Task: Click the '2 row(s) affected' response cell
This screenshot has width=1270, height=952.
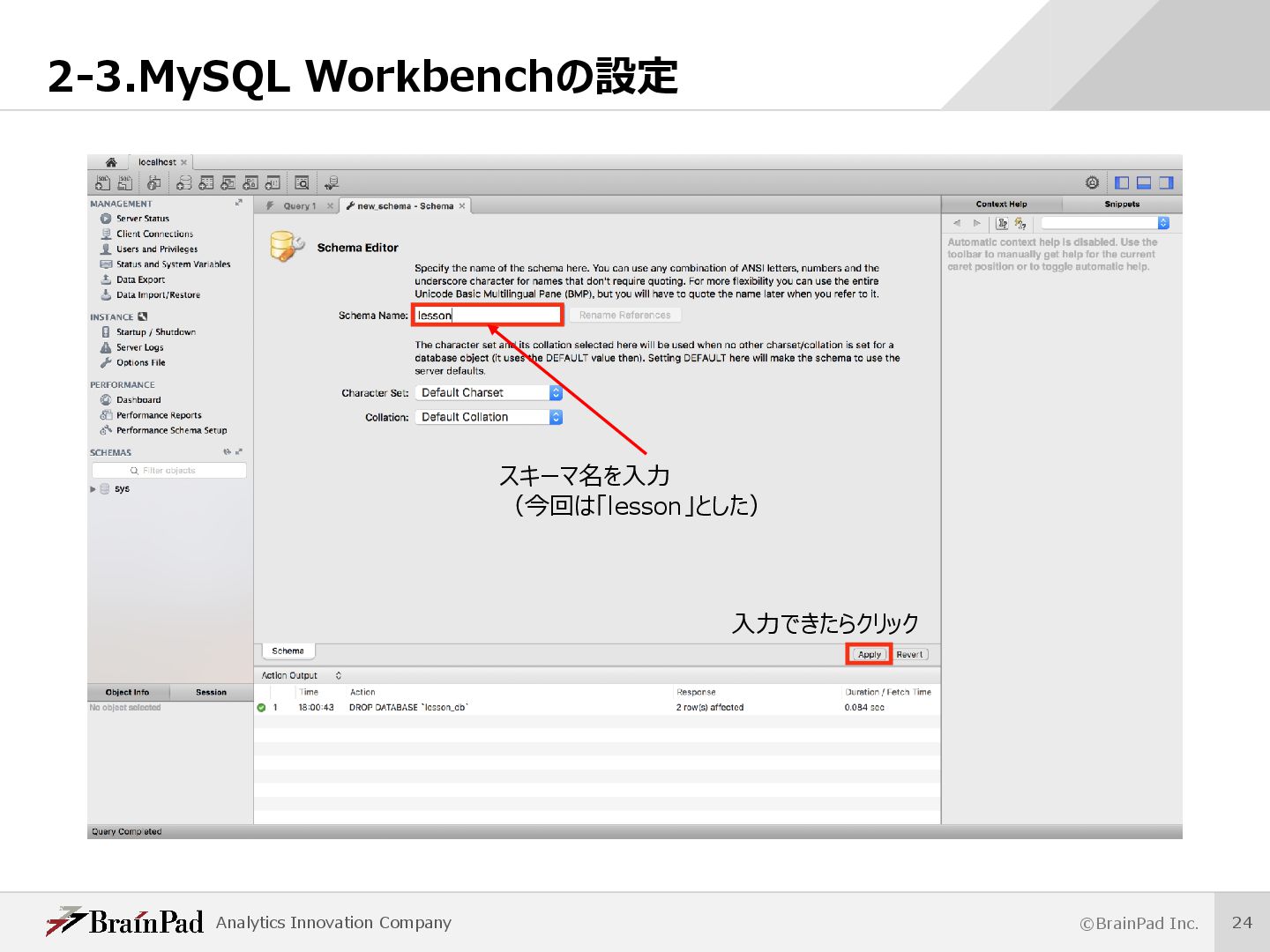Action: click(x=710, y=708)
